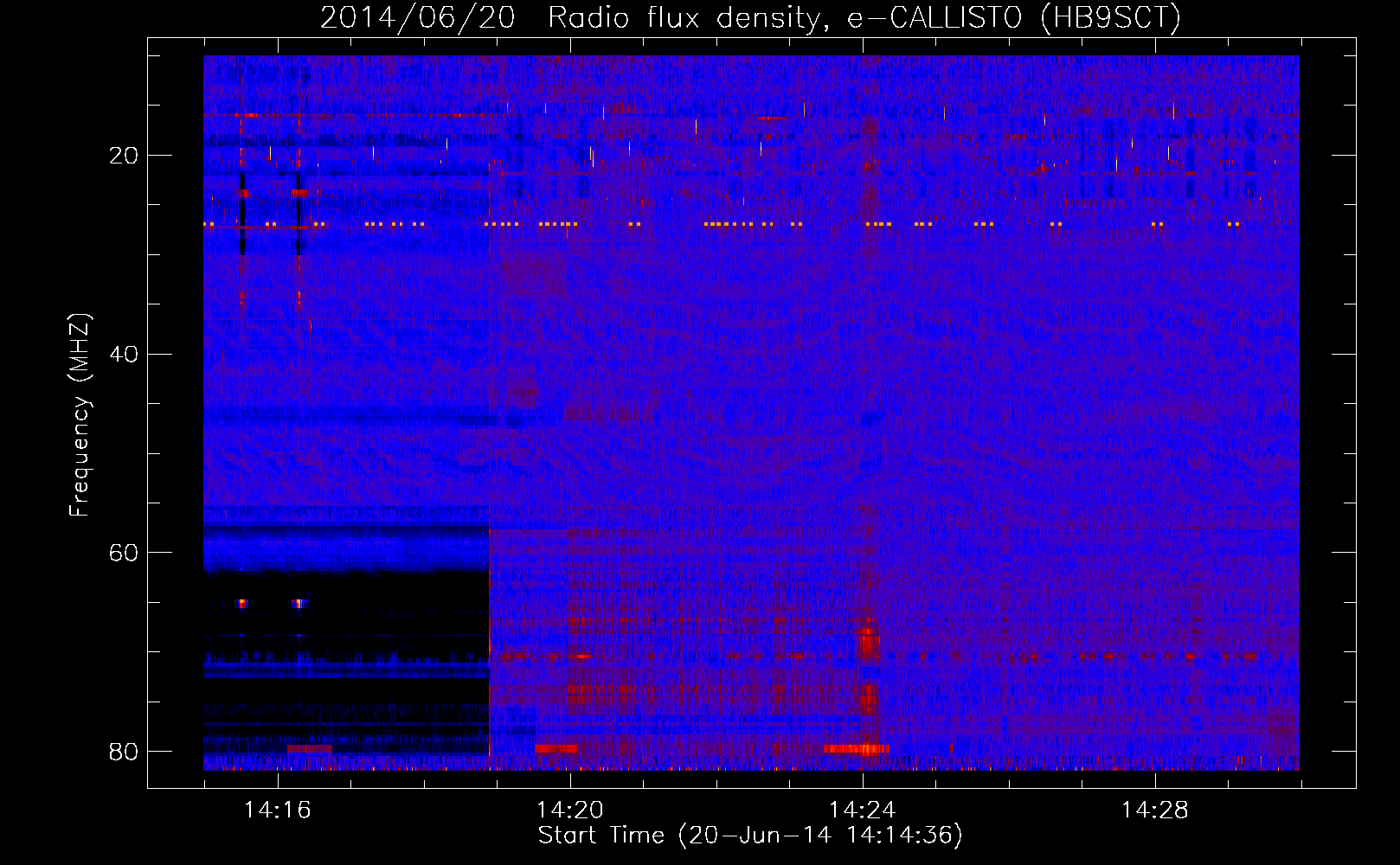This screenshot has height=865, width=1400.
Task: Click the 14:20 time tick label
Action: [x=569, y=811]
